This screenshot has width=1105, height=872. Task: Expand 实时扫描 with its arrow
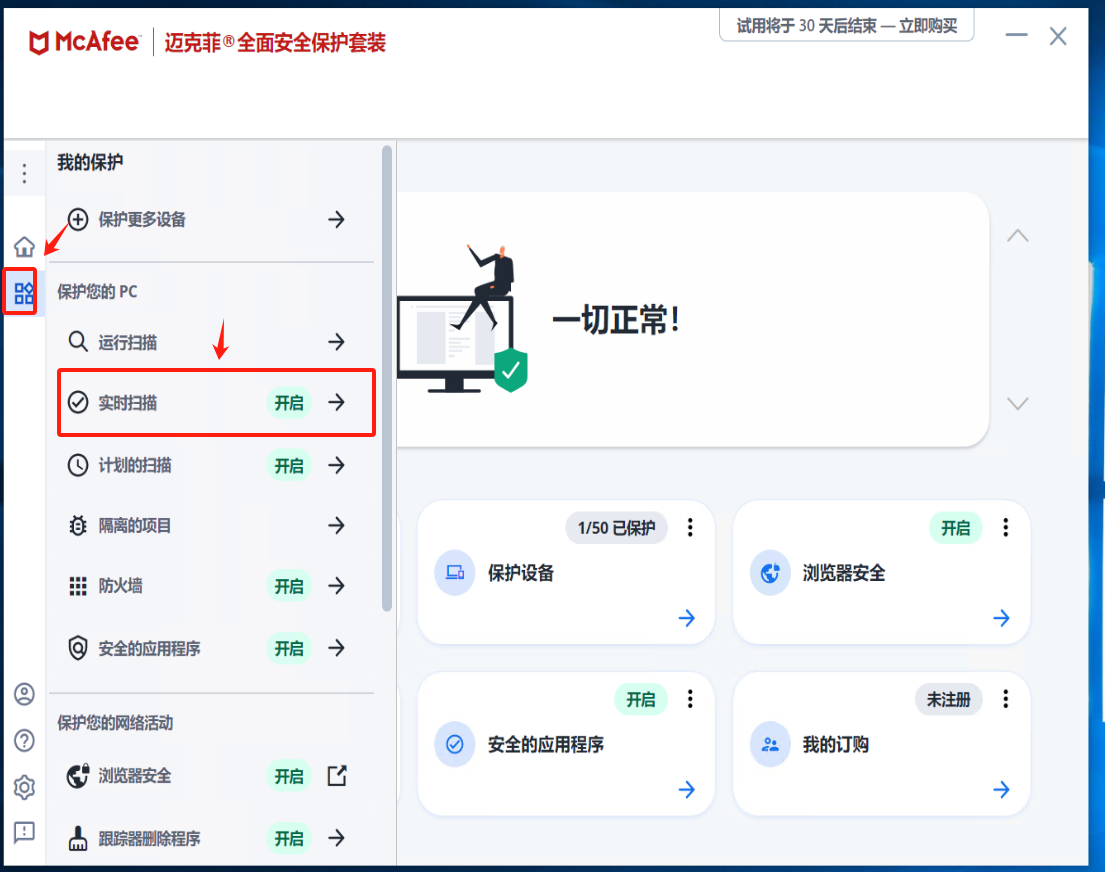(x=336, y=403)
